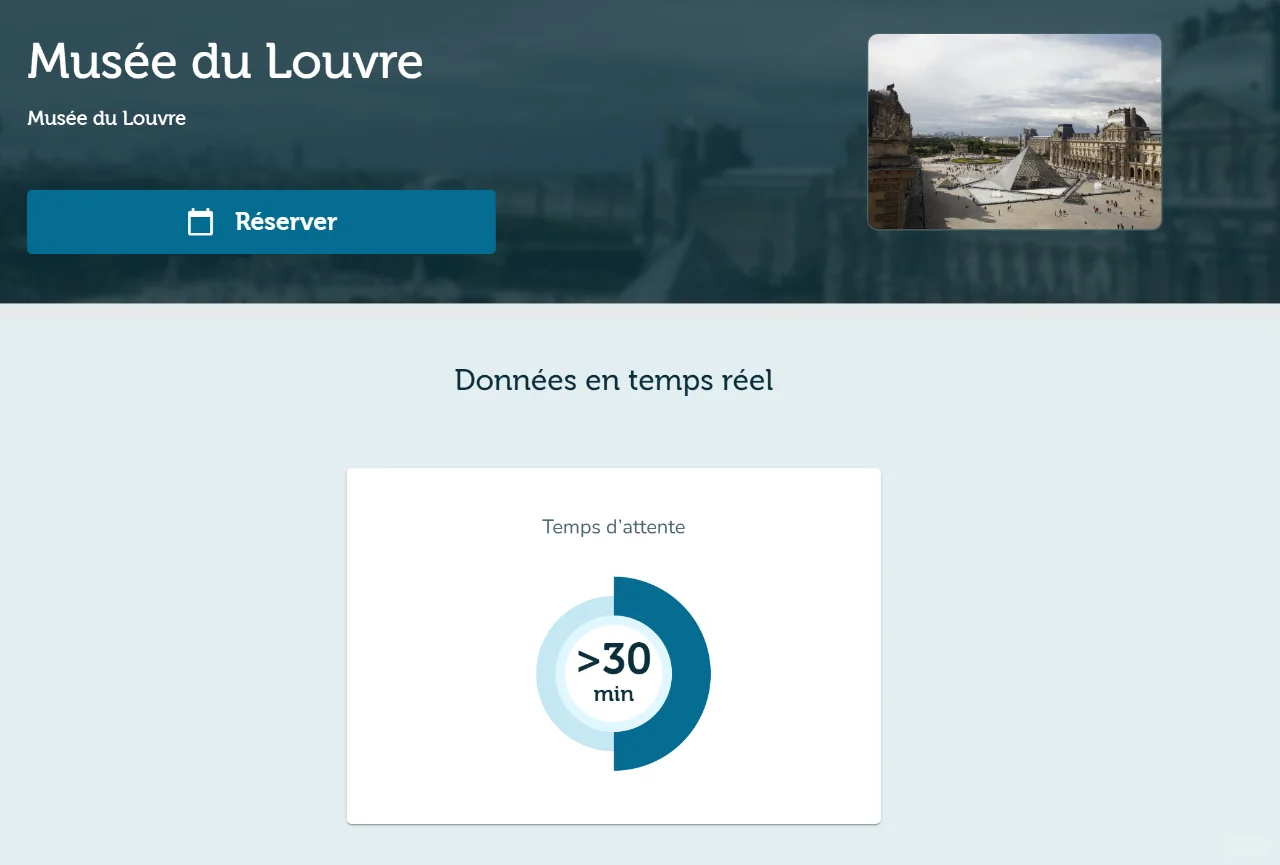Click the Temps d'attente label
The width and height of the screenshot is (1280, 865).
pyautogui.click(x=614, y=527)
